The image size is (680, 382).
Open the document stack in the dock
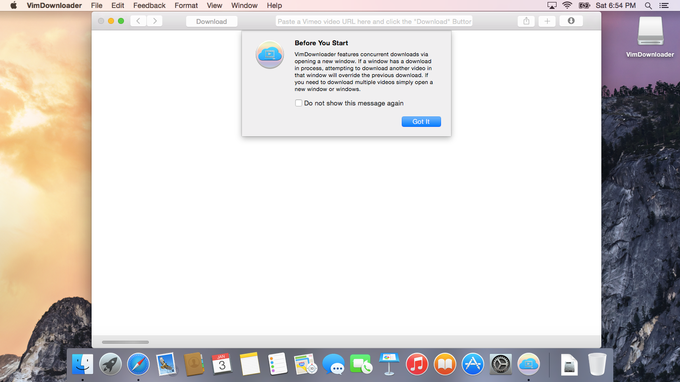coord(569,364)
